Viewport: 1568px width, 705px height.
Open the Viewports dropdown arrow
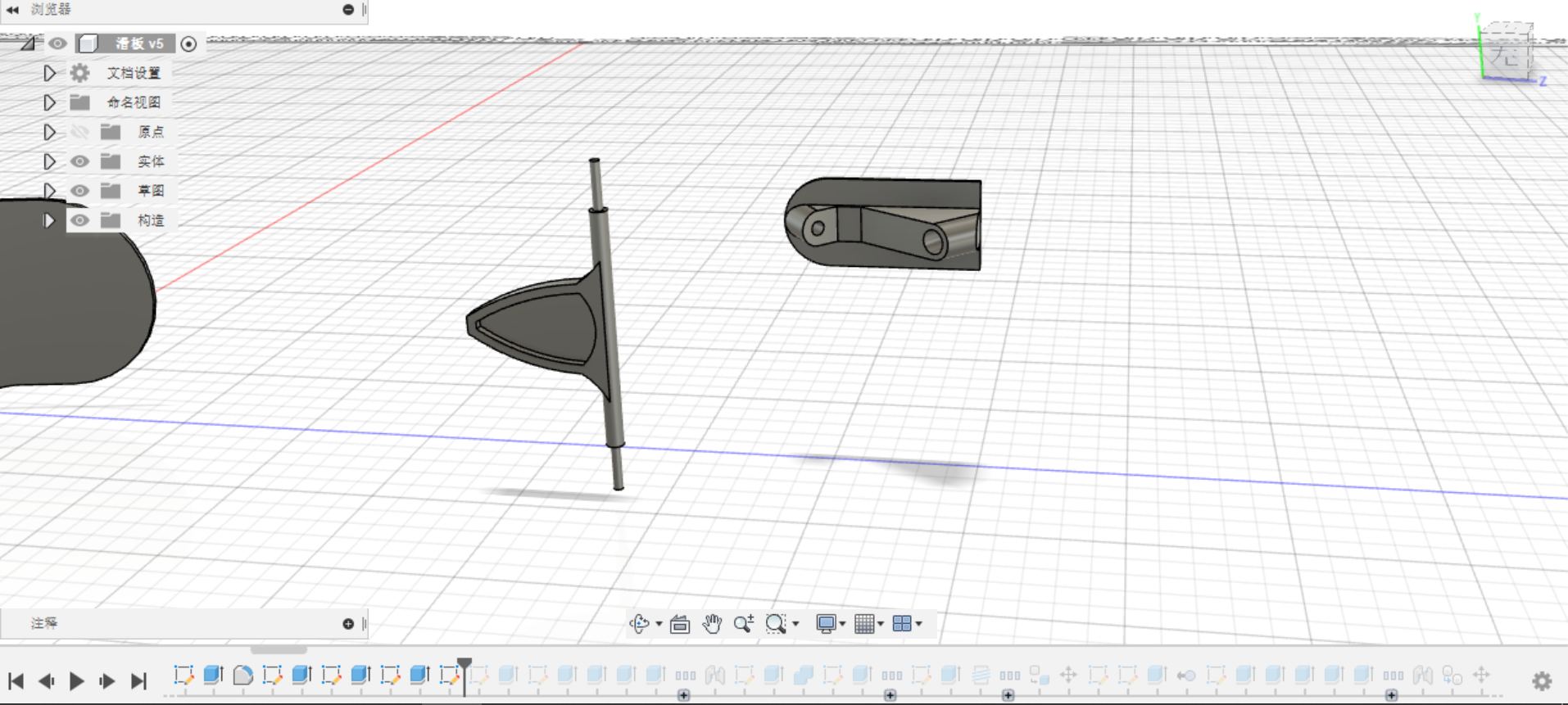click(919, 624)
